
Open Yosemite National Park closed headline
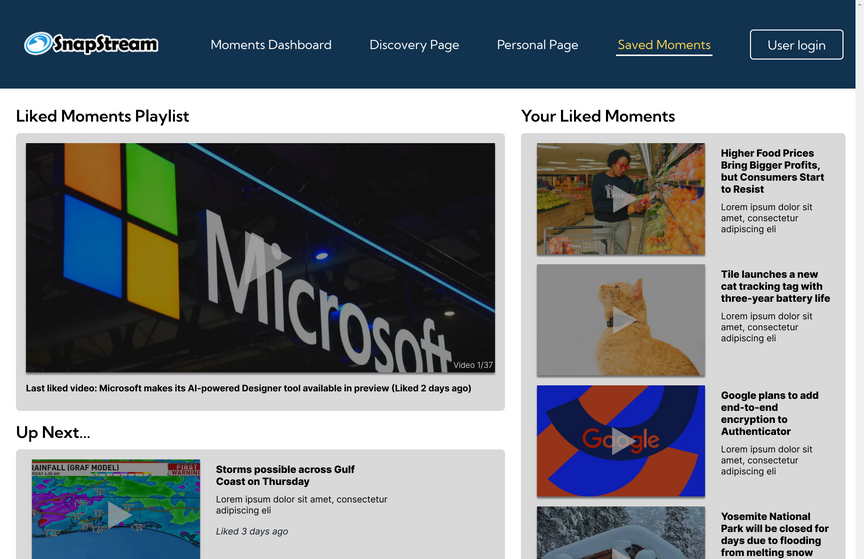coord(775,534)
